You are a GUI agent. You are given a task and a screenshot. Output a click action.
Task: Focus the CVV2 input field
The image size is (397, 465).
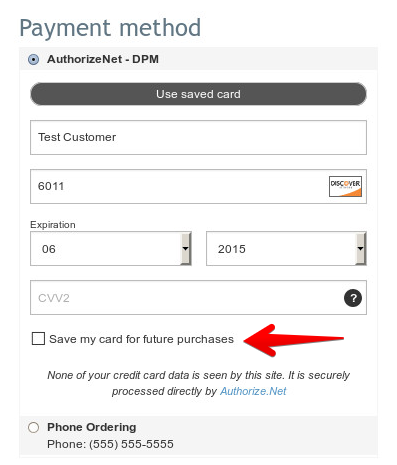(198, 298)
